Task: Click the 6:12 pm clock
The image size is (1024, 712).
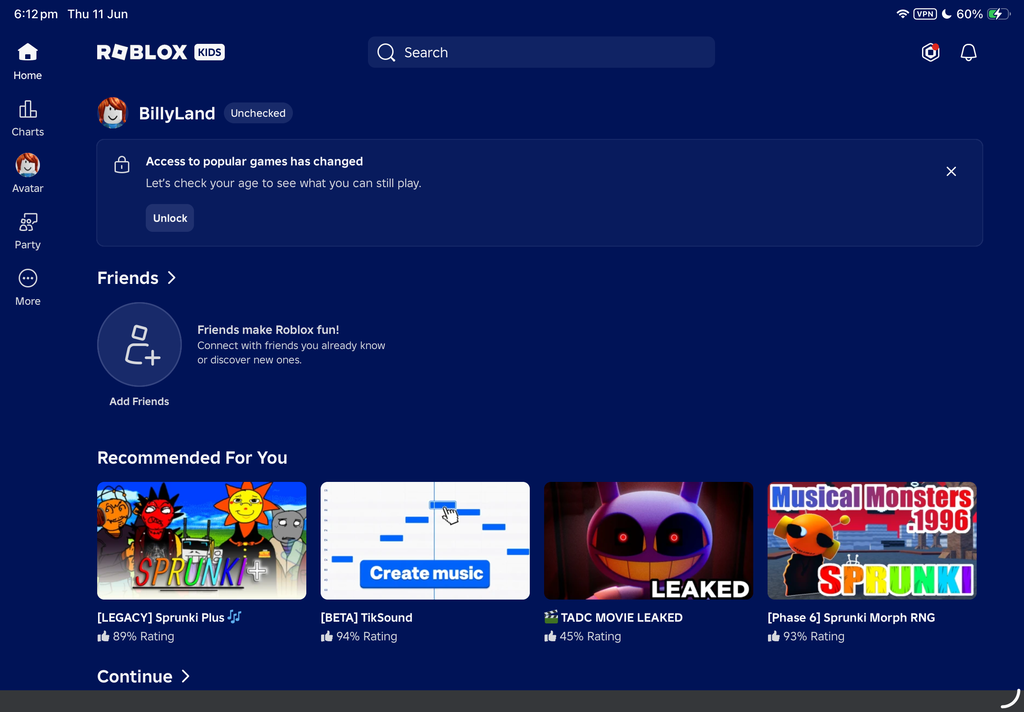Action: [36, 14]
